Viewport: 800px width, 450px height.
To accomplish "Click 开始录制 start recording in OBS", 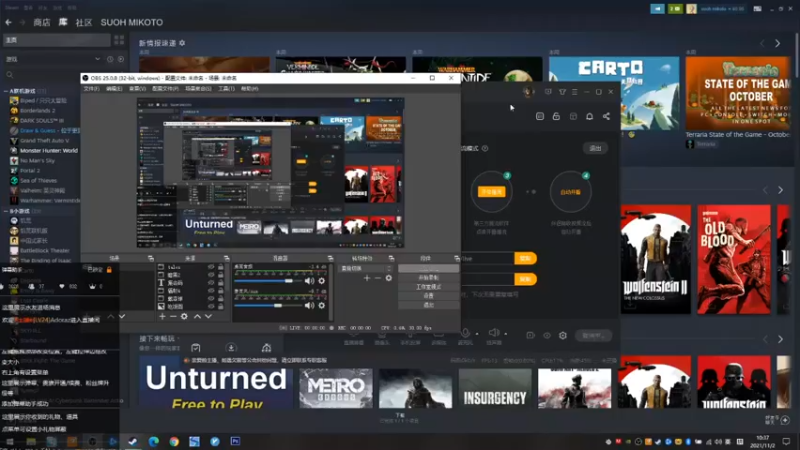I will [428, 278].
